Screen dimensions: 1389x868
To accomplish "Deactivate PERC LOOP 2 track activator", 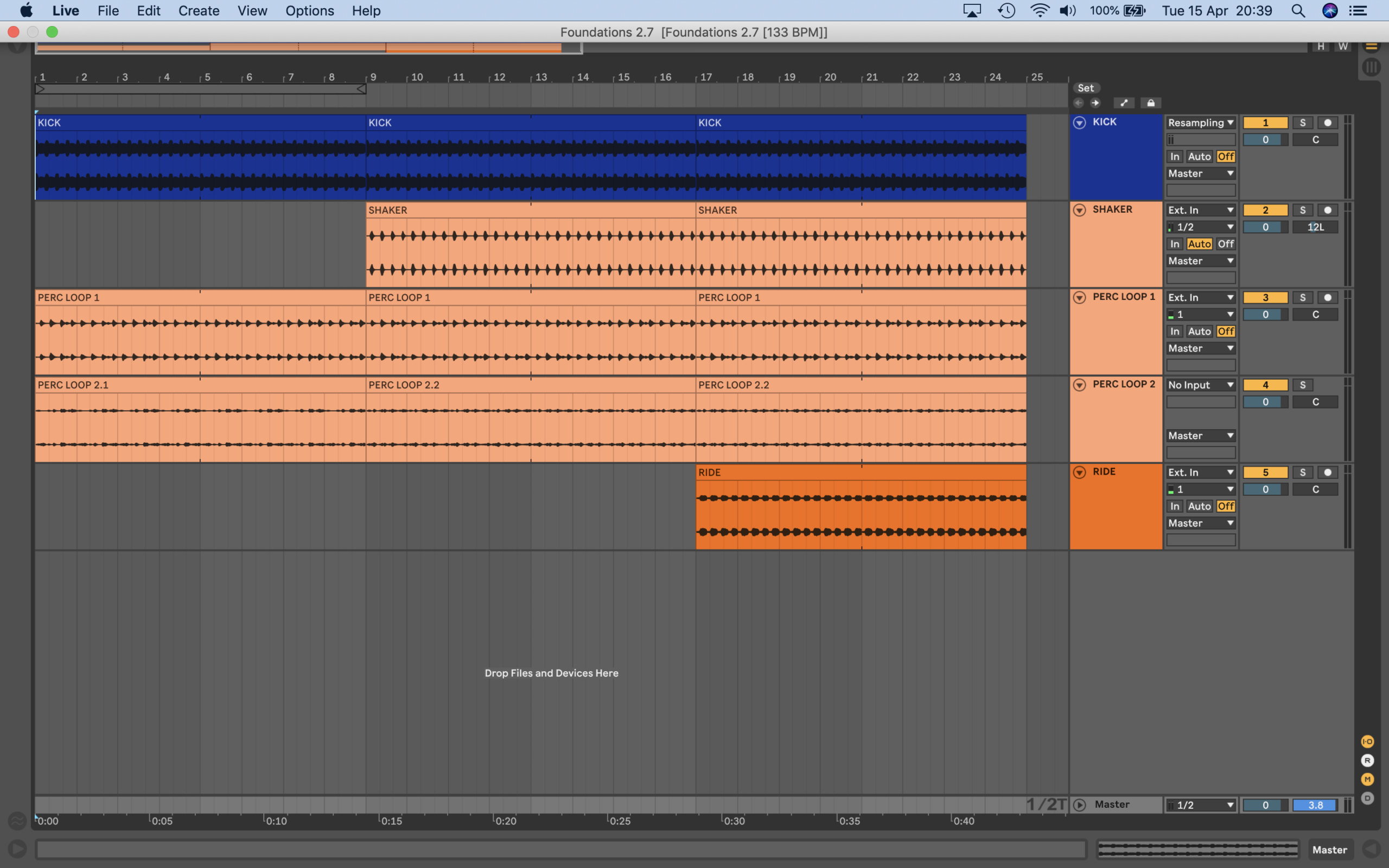I will click(1265, 385).
